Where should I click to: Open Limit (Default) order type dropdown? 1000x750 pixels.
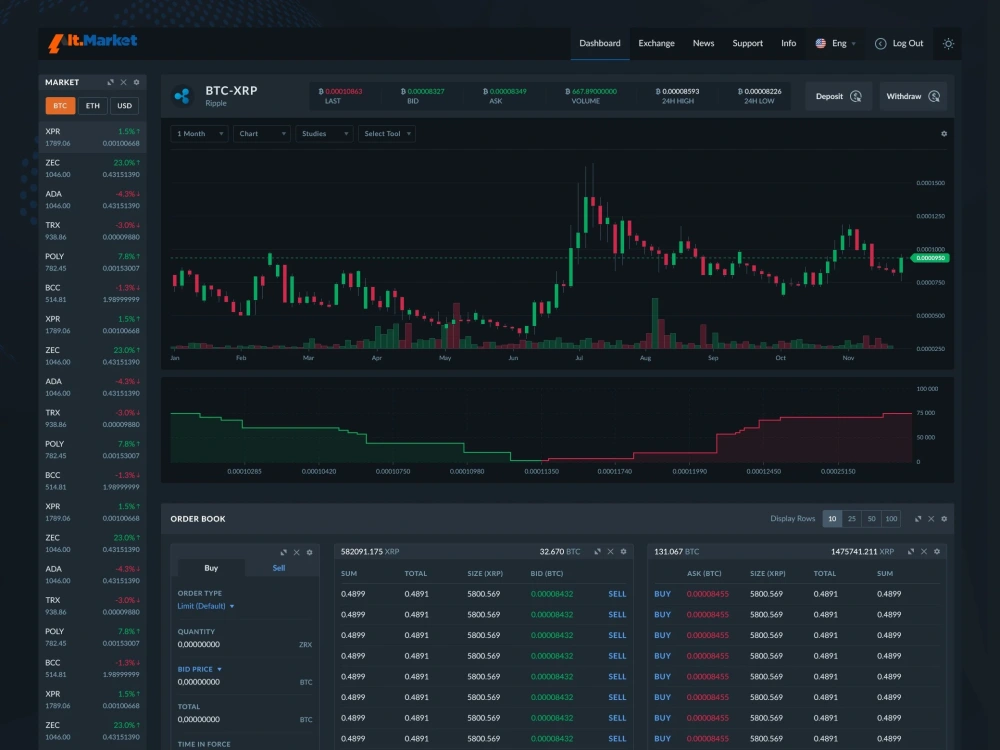pyautogui.click(x=206, y=606)
